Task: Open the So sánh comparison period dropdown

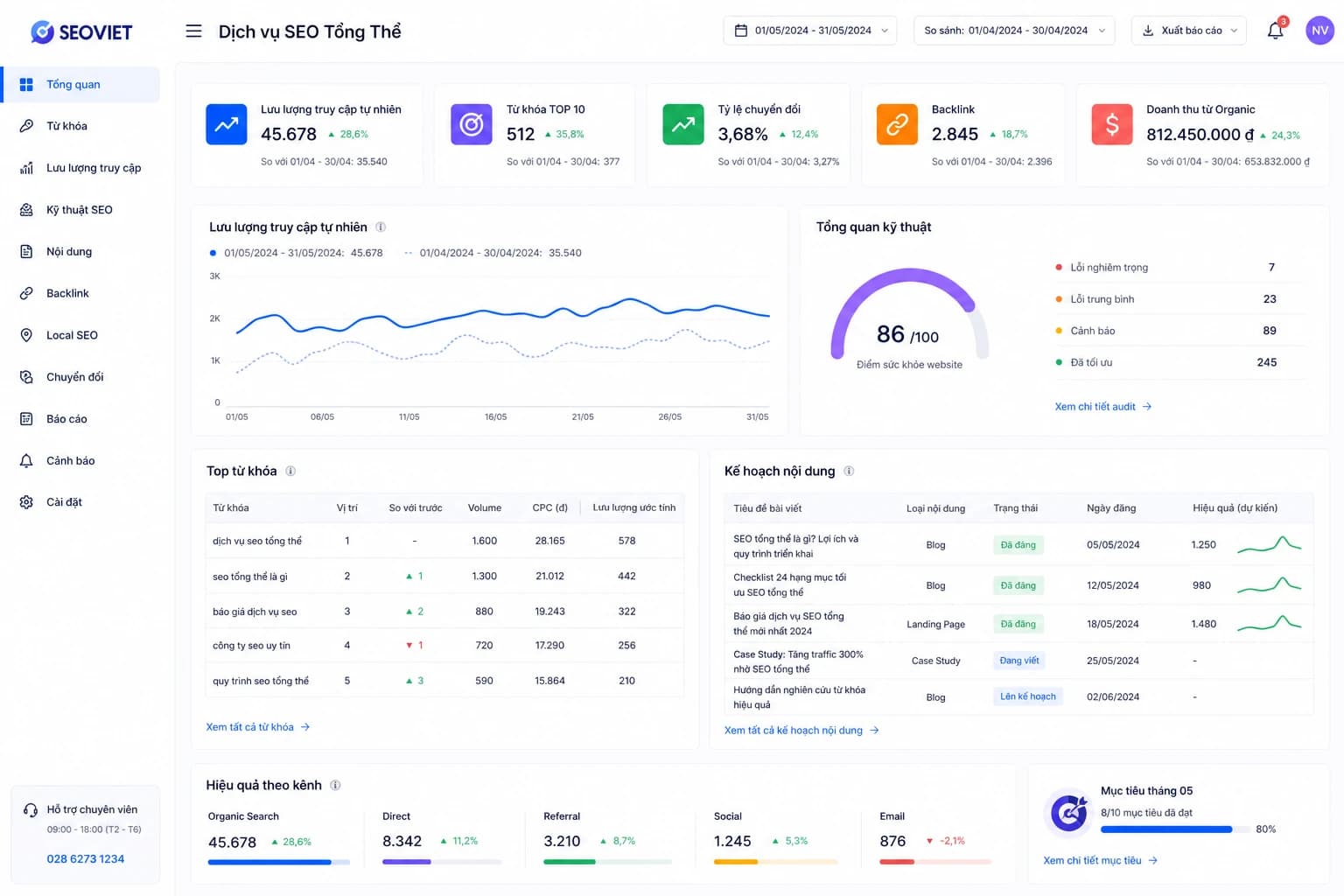Action: pyautogui.click(x=1014, y=31)
